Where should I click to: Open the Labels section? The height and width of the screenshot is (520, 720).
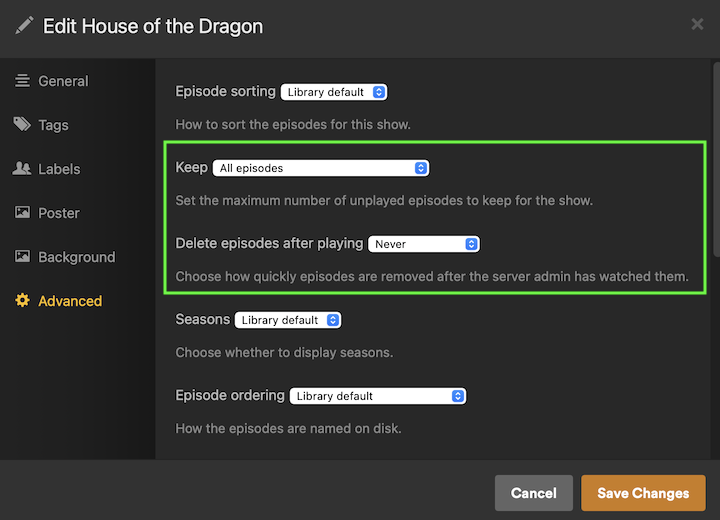pyautogui.click(x=59, y=169)
